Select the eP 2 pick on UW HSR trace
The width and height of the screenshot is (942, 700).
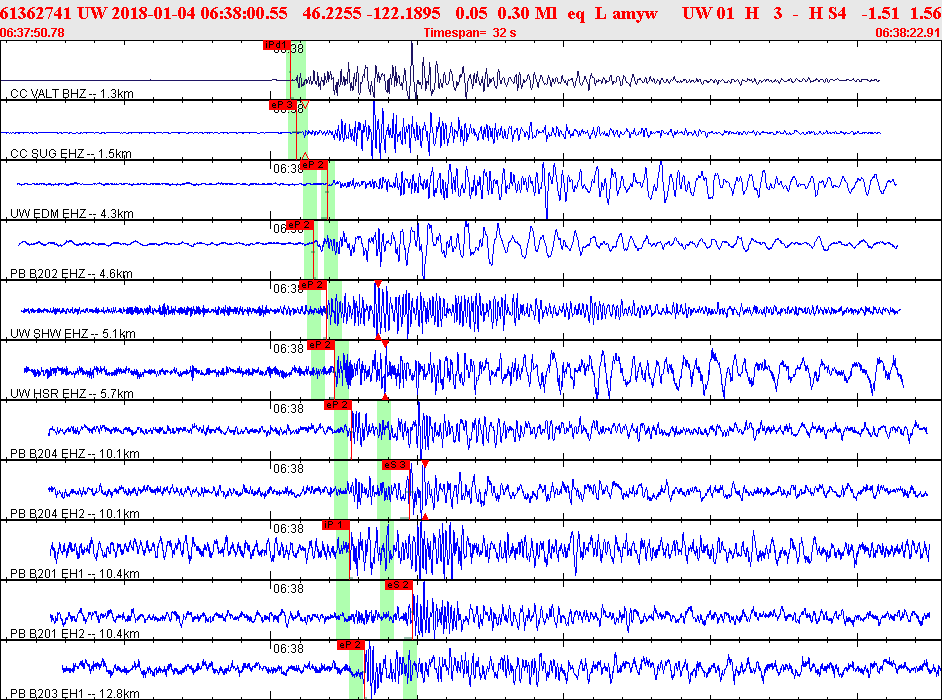320,345
